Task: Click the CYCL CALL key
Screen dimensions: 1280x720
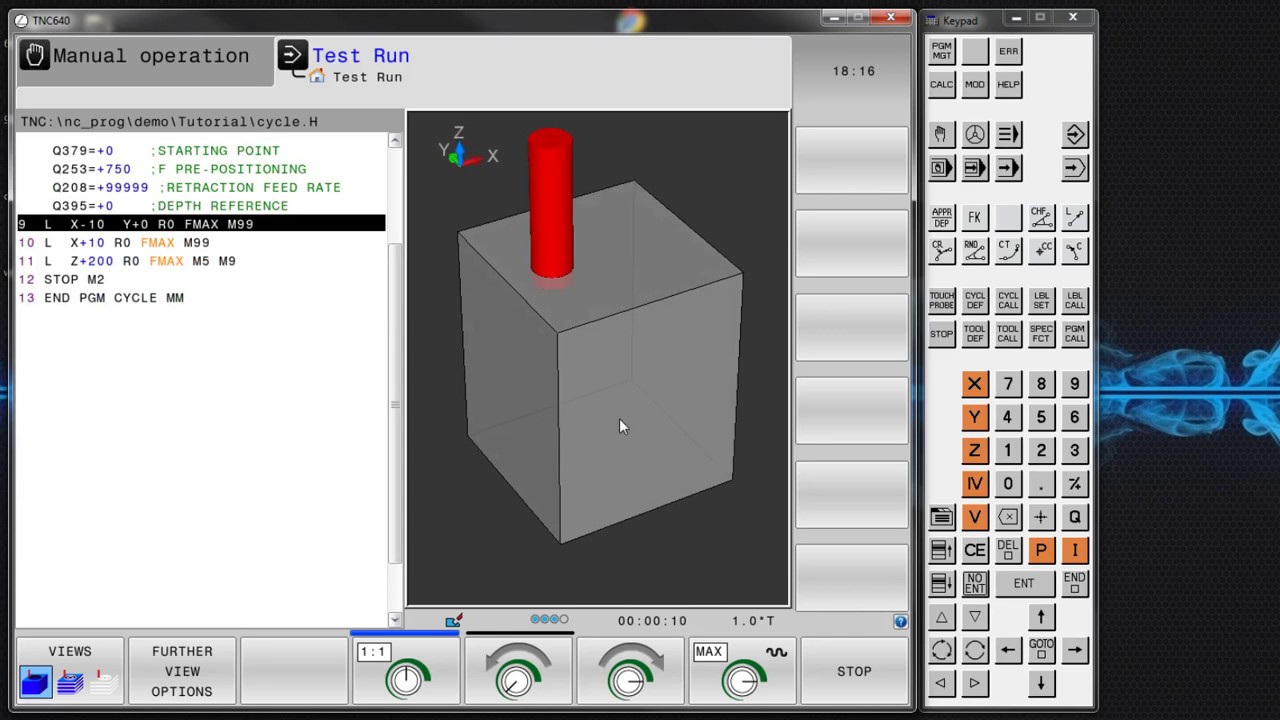Action: point(1008,301)
